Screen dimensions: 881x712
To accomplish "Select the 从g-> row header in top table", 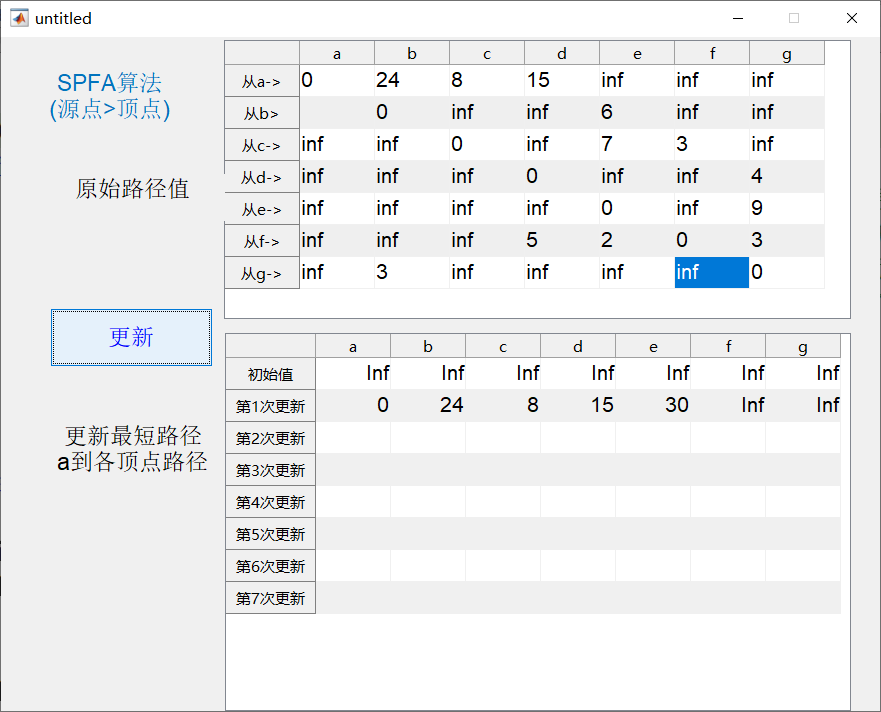I will [x=261, y=272].
